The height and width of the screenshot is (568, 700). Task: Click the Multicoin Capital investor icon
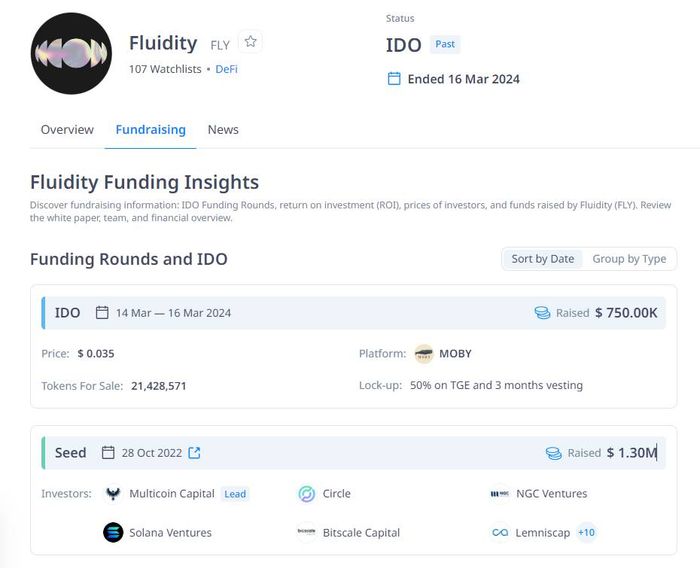pyautogui.click(x=113, y=493)
